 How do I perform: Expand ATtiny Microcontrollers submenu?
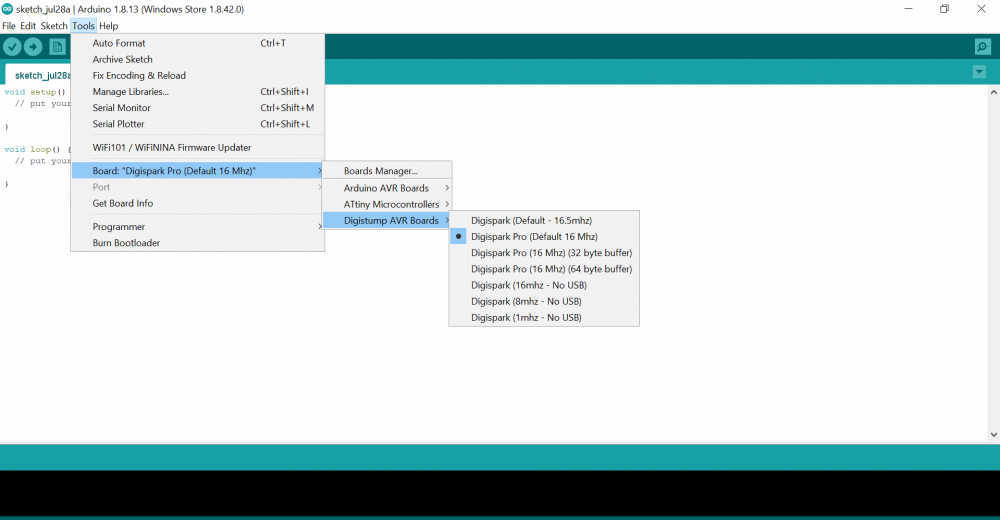pos(387,204)
